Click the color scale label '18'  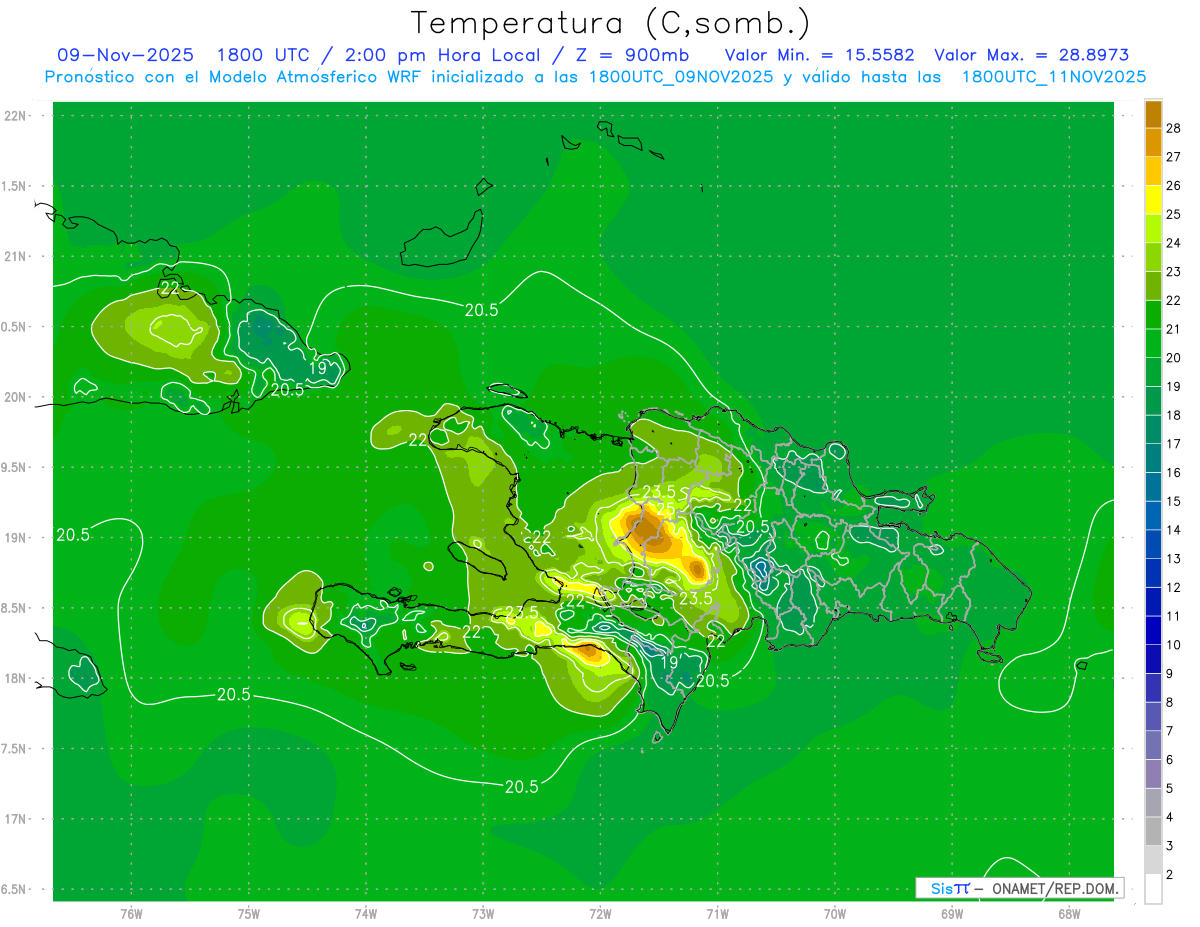coord(1173,415)
